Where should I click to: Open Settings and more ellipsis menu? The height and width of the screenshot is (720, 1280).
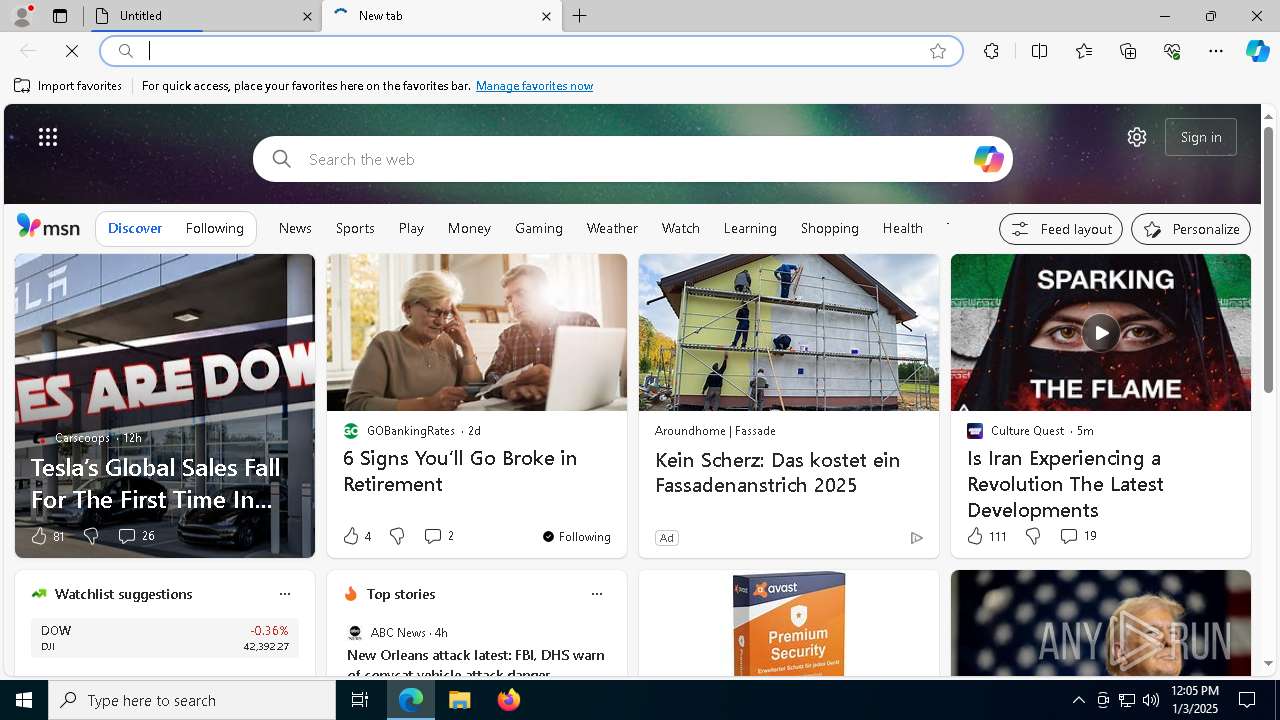click(1216, 51)
